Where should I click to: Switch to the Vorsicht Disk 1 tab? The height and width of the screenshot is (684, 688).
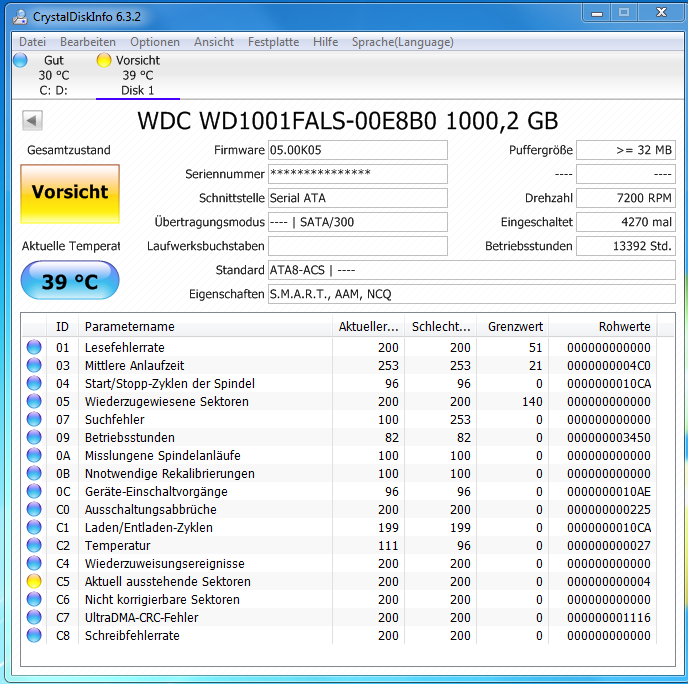[x=137, y=75]
